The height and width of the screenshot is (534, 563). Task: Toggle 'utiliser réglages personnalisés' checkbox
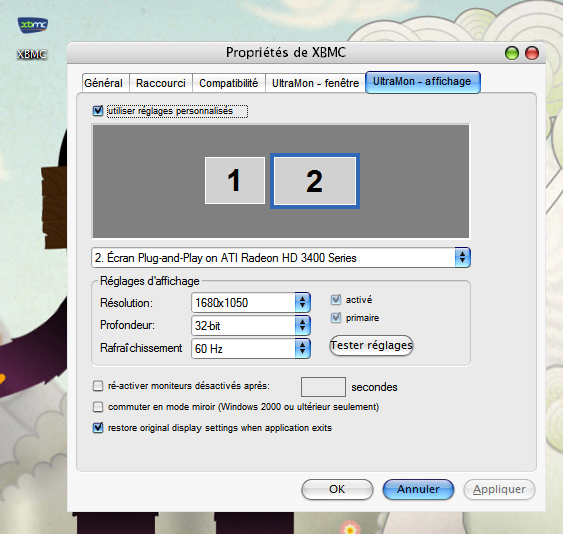tap(98, 111)
